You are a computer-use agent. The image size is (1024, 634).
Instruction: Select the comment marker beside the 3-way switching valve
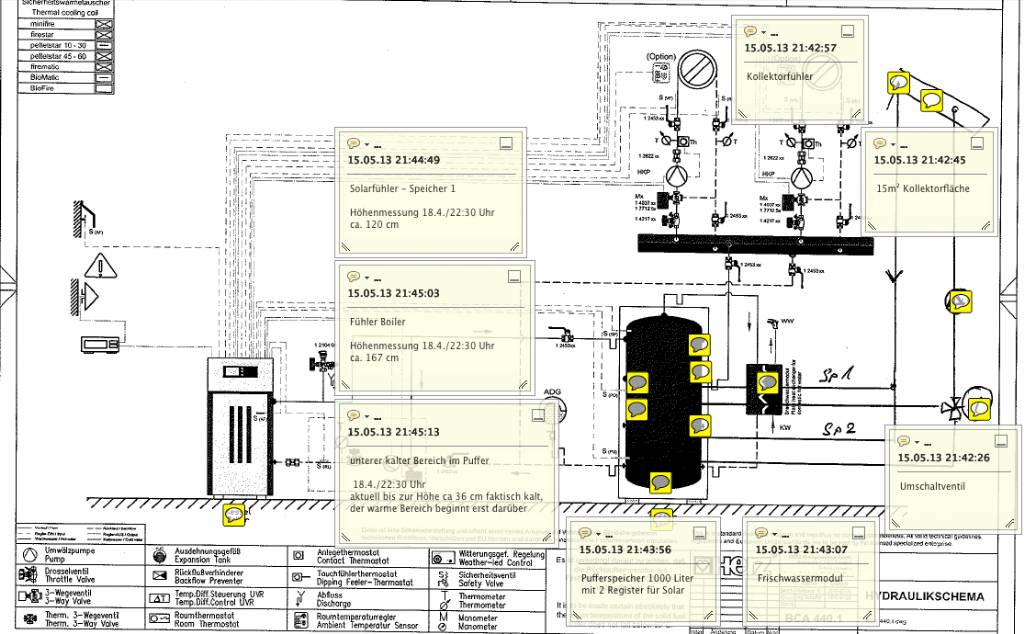978,409
